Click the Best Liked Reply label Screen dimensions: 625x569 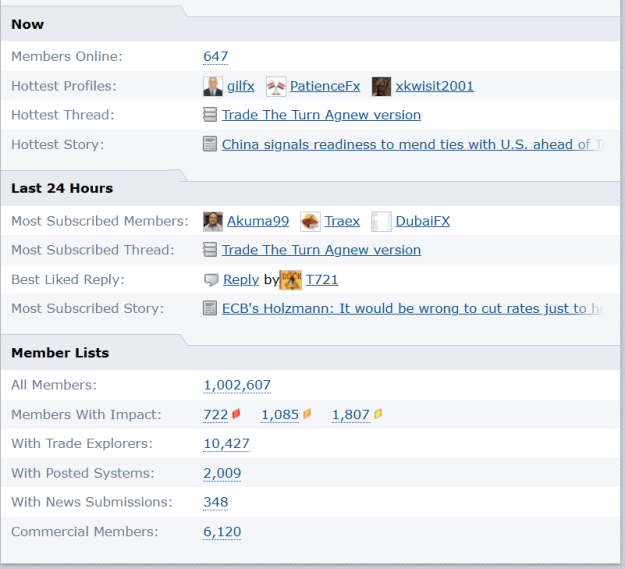[68, 280]
